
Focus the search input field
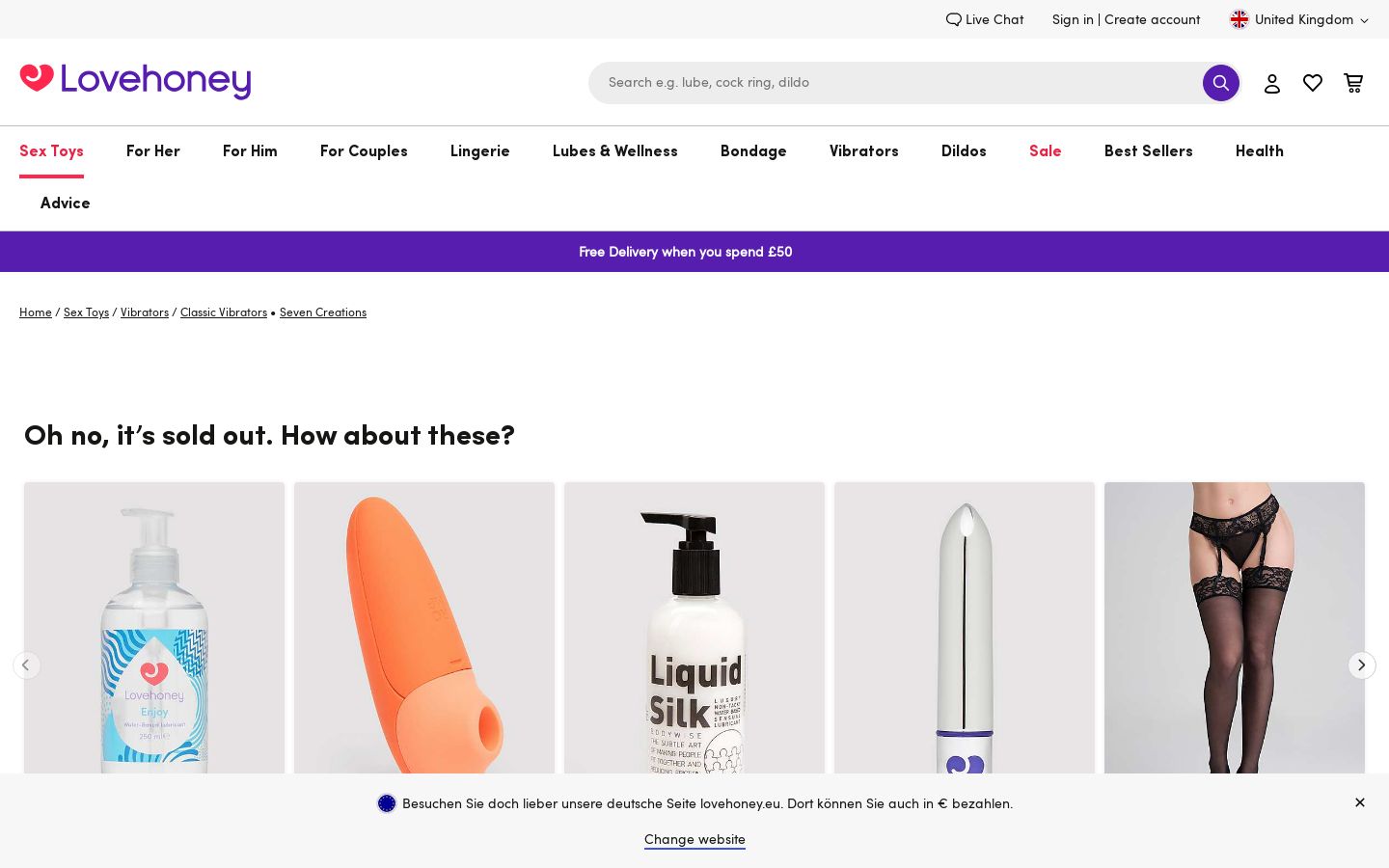pos(895,83)
